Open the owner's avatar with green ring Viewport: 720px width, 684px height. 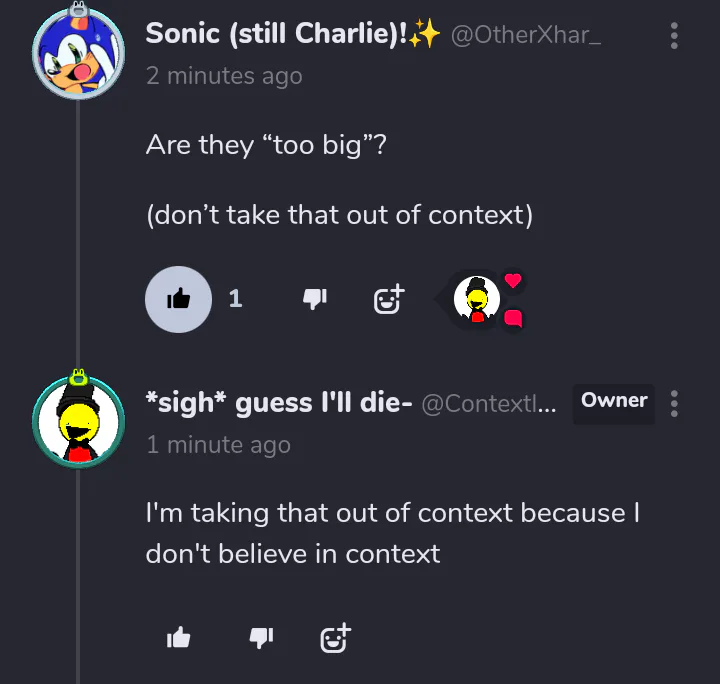(x=77, y=420)
